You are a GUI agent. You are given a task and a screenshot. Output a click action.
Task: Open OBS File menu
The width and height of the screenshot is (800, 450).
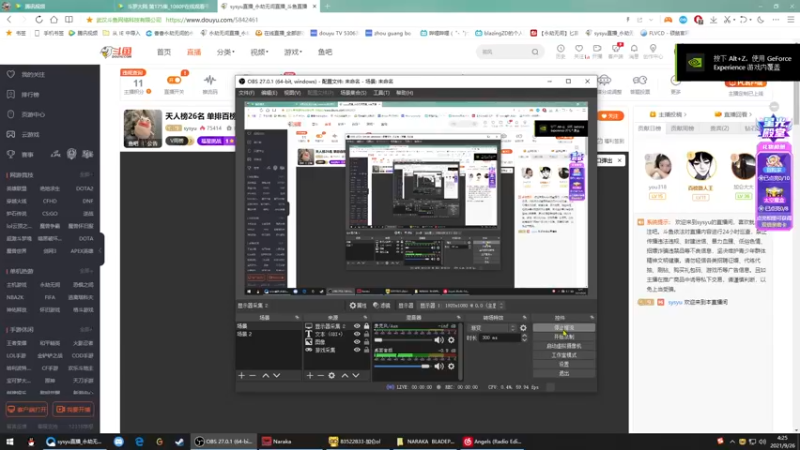tap(246, 93)
